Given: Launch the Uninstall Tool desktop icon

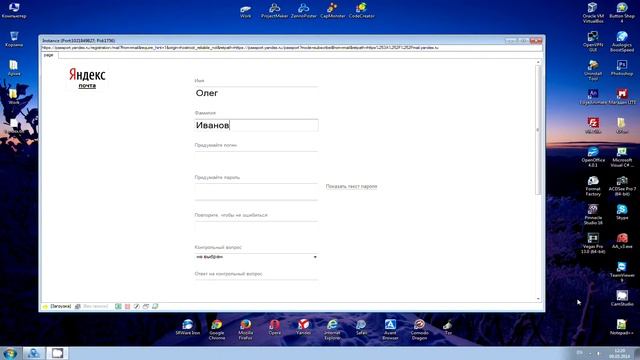Looking at the screenshot, I should (593, 70).
